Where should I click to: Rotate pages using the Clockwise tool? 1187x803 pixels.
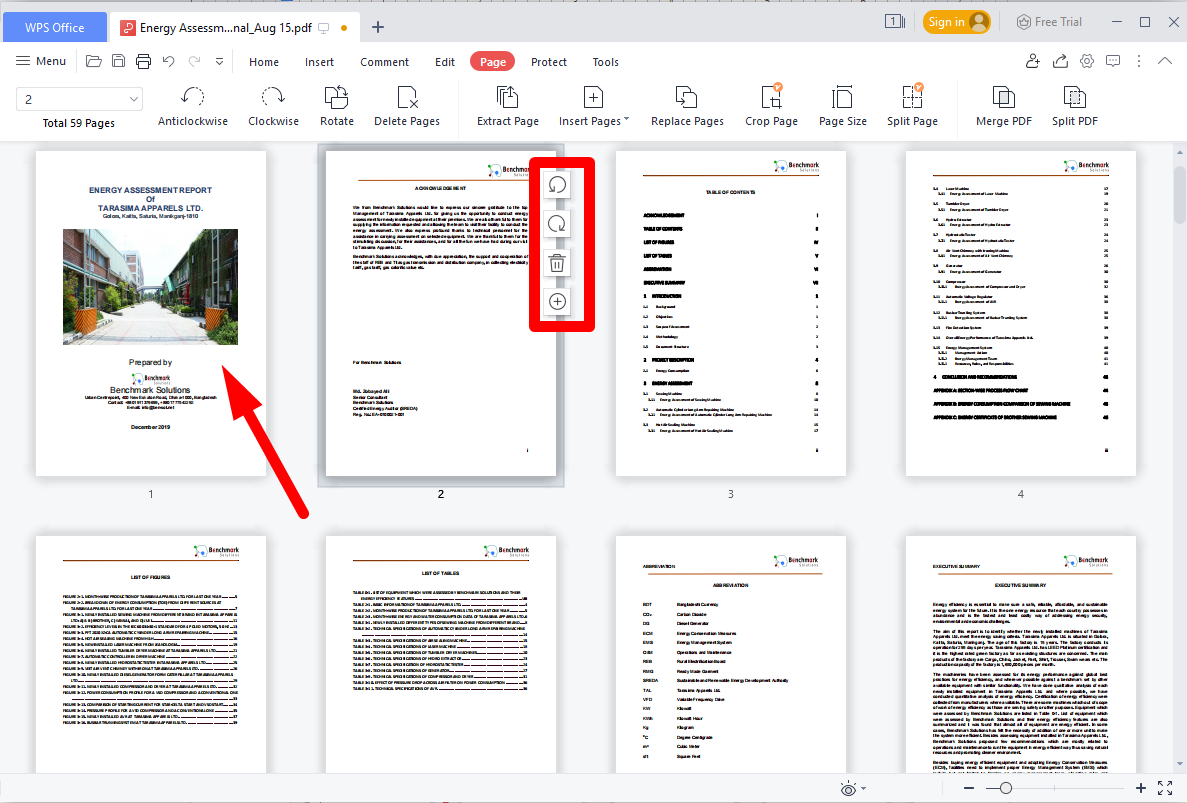point(273,107)
